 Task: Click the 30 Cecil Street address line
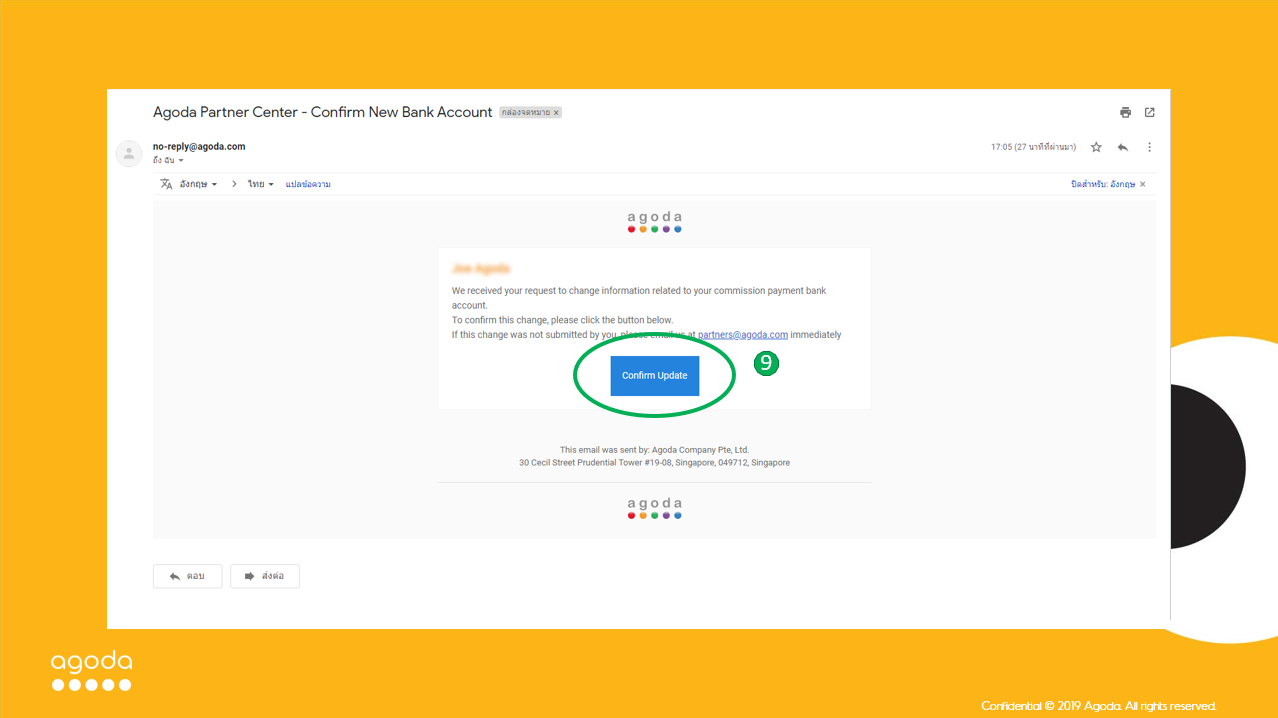(x=655, y=463)
